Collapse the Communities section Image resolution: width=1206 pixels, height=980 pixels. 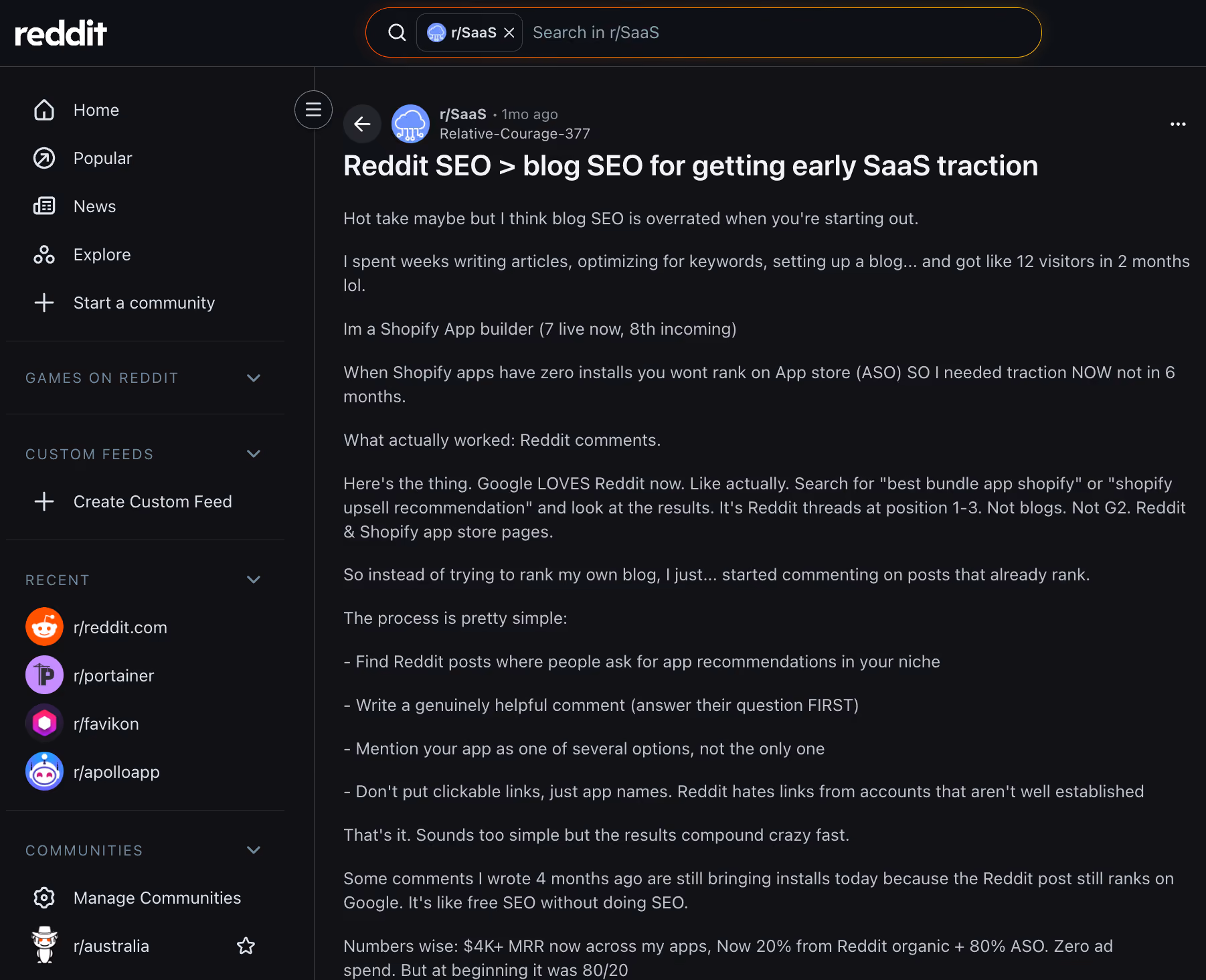(254, 850)
